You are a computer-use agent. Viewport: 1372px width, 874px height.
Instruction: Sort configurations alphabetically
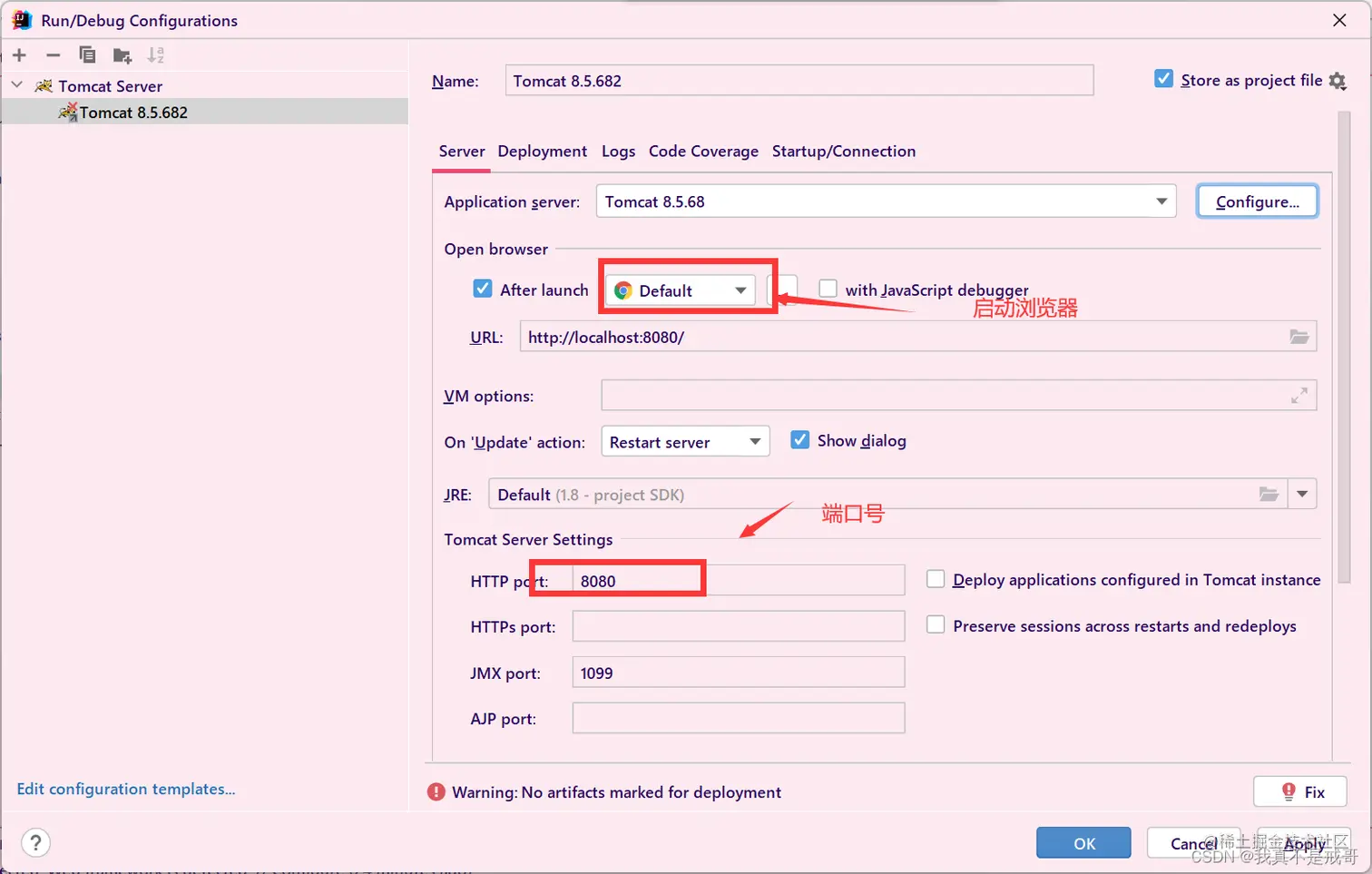(156, 55)
